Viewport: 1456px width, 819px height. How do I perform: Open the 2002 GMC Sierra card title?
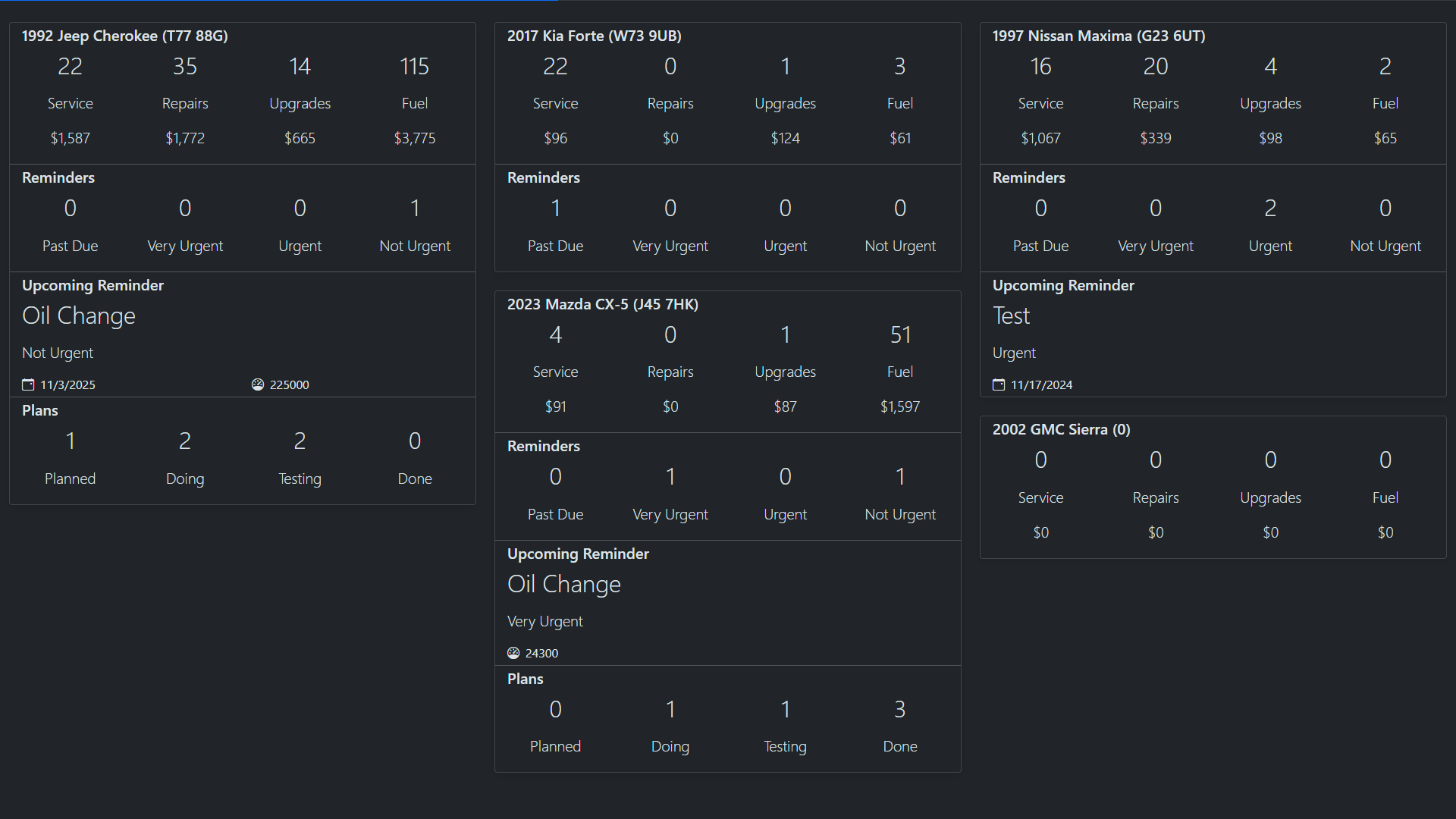click(x=1061, y=429)
